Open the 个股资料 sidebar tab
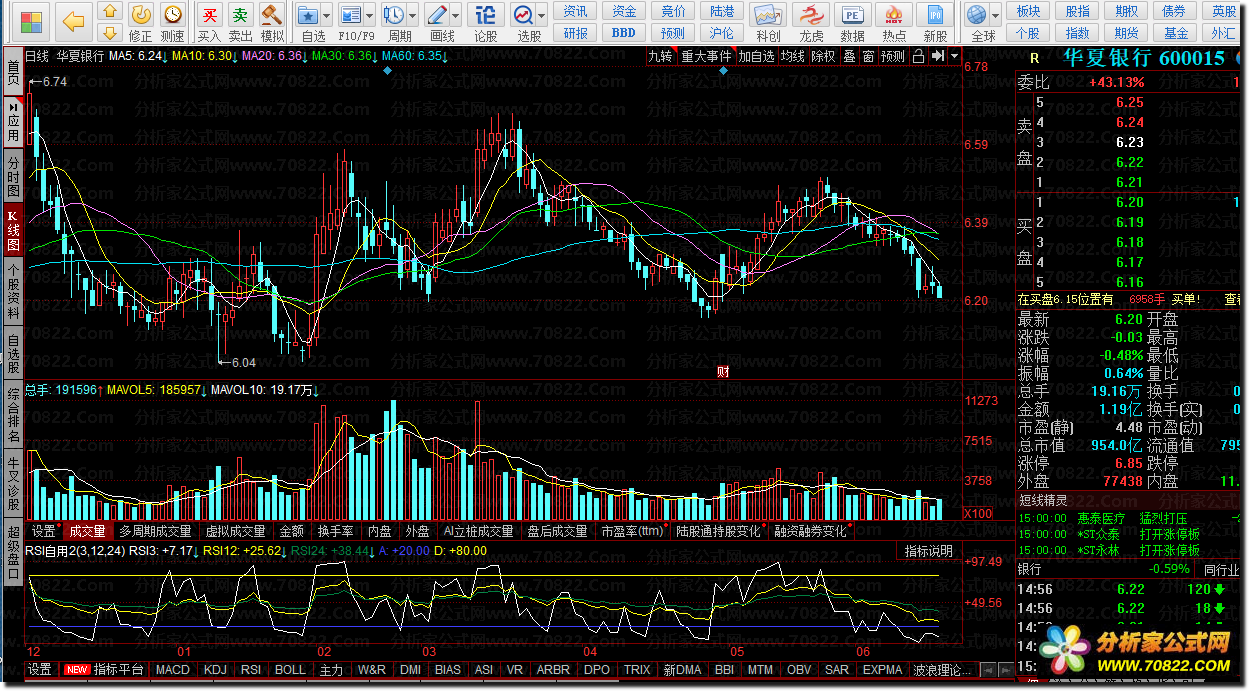This screenshot has height=691, width=1250. (x=13, y=292)
